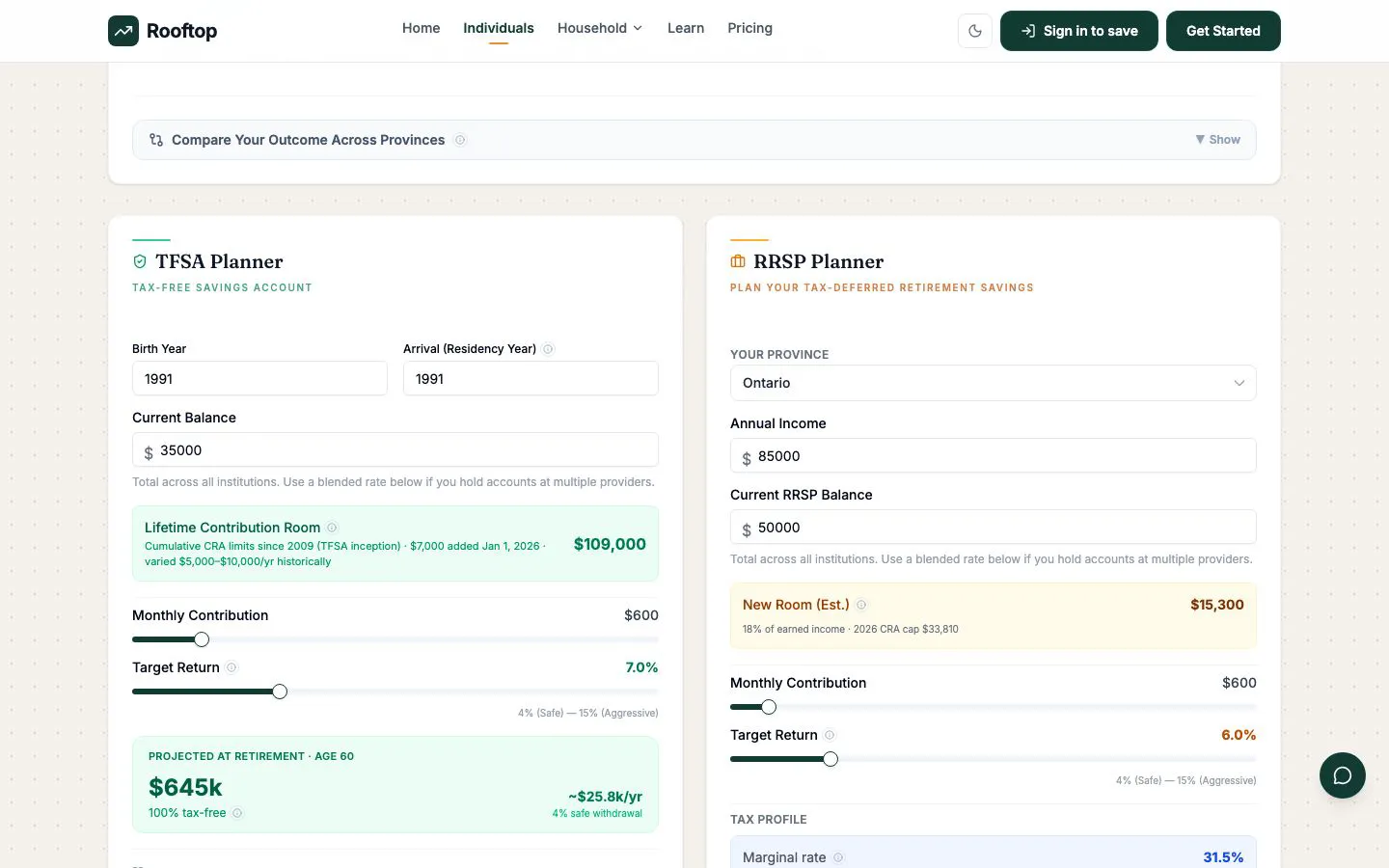Click the RRSP Planner briefcase icon

pyautogui.click(x=738, y=261)
